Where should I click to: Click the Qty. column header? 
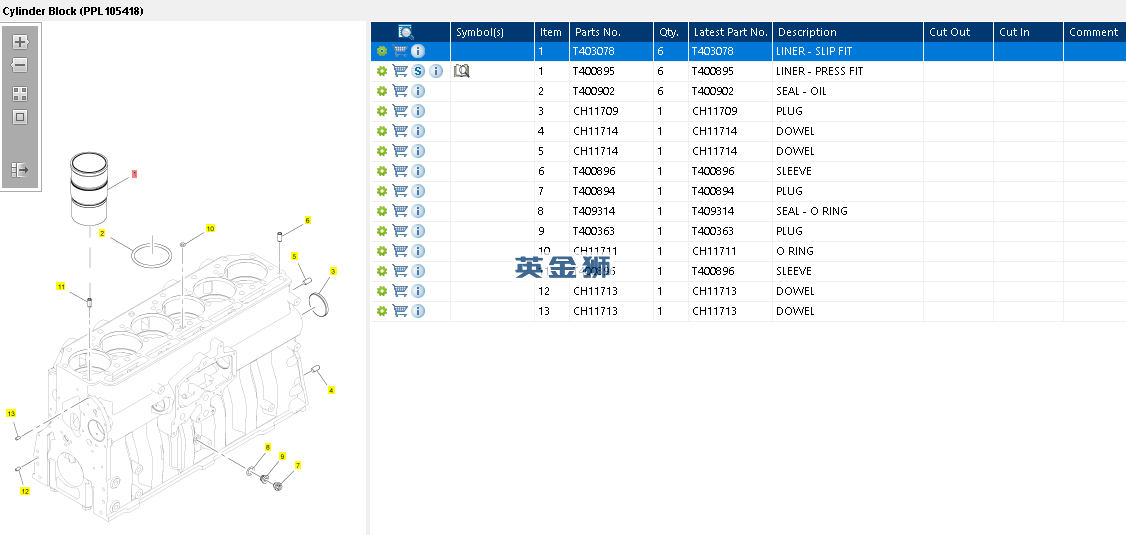click(668, 32)
